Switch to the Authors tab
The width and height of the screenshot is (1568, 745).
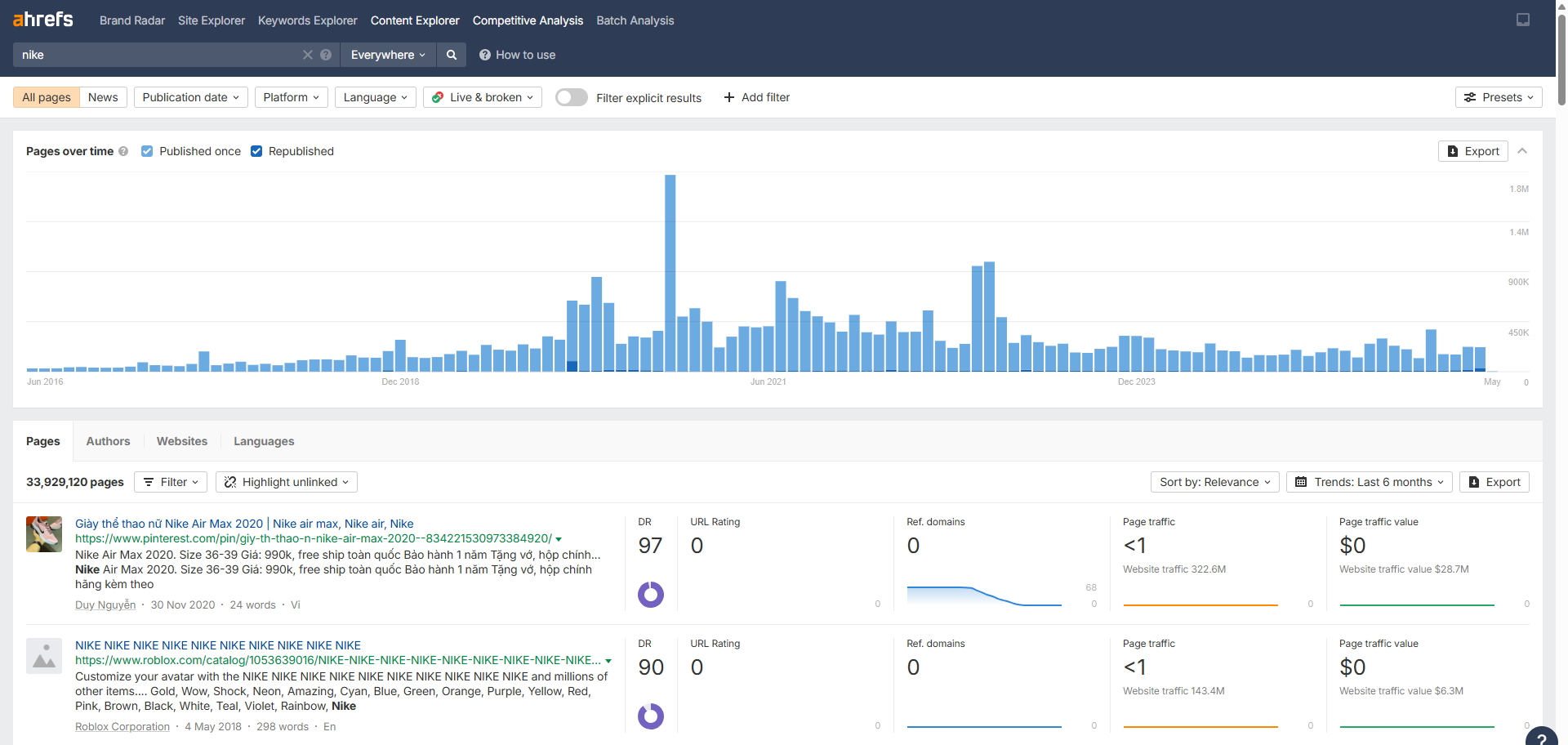pyautogui.click(x=108, y=441)
